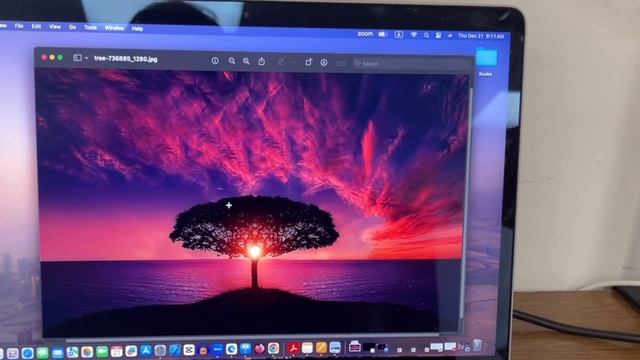Click the Thu Dec 21 date and time

481,36
